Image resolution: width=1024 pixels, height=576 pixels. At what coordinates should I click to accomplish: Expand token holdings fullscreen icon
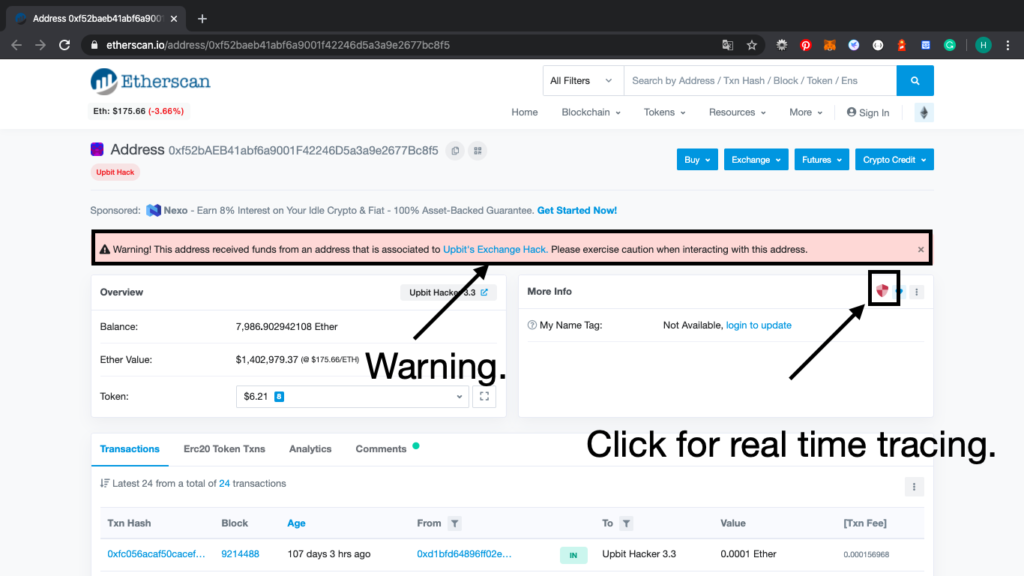pyautogui.click(x=485, y=396)
